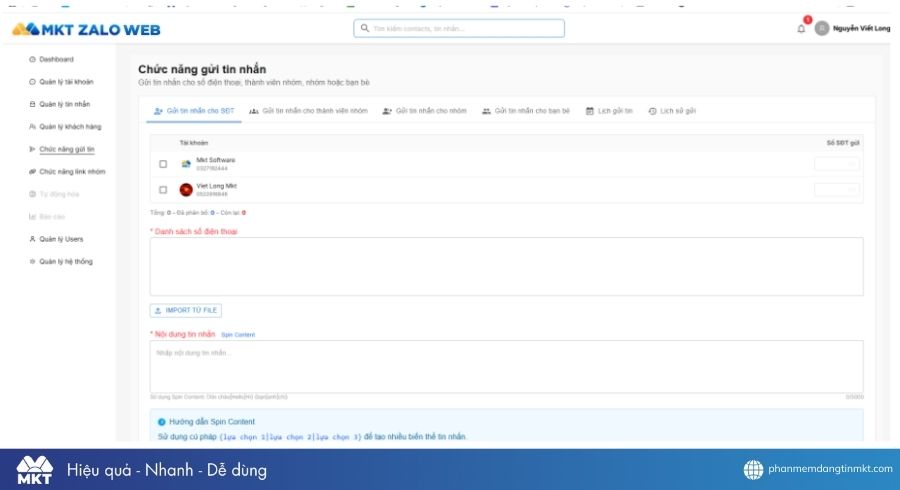Focus the contacts and messages search field
The width and height of the screenshot is (900, 490).
(x=459, y=28)
